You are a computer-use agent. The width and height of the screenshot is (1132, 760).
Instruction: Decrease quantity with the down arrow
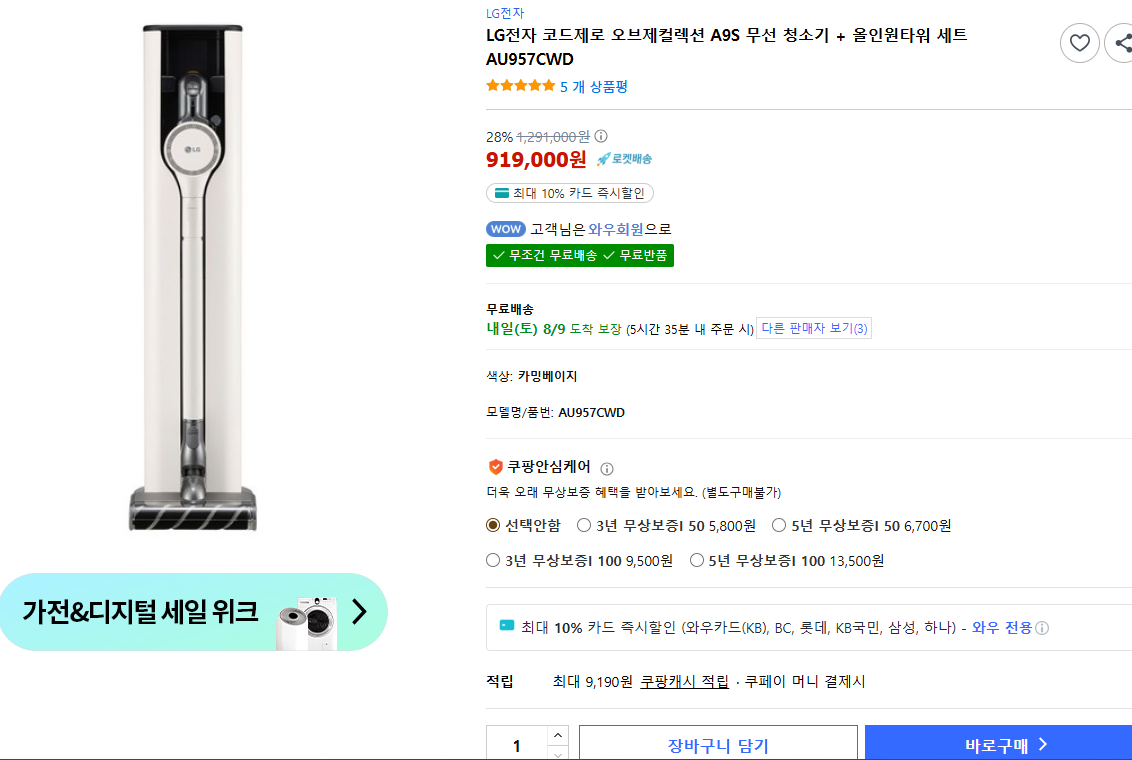557,755
